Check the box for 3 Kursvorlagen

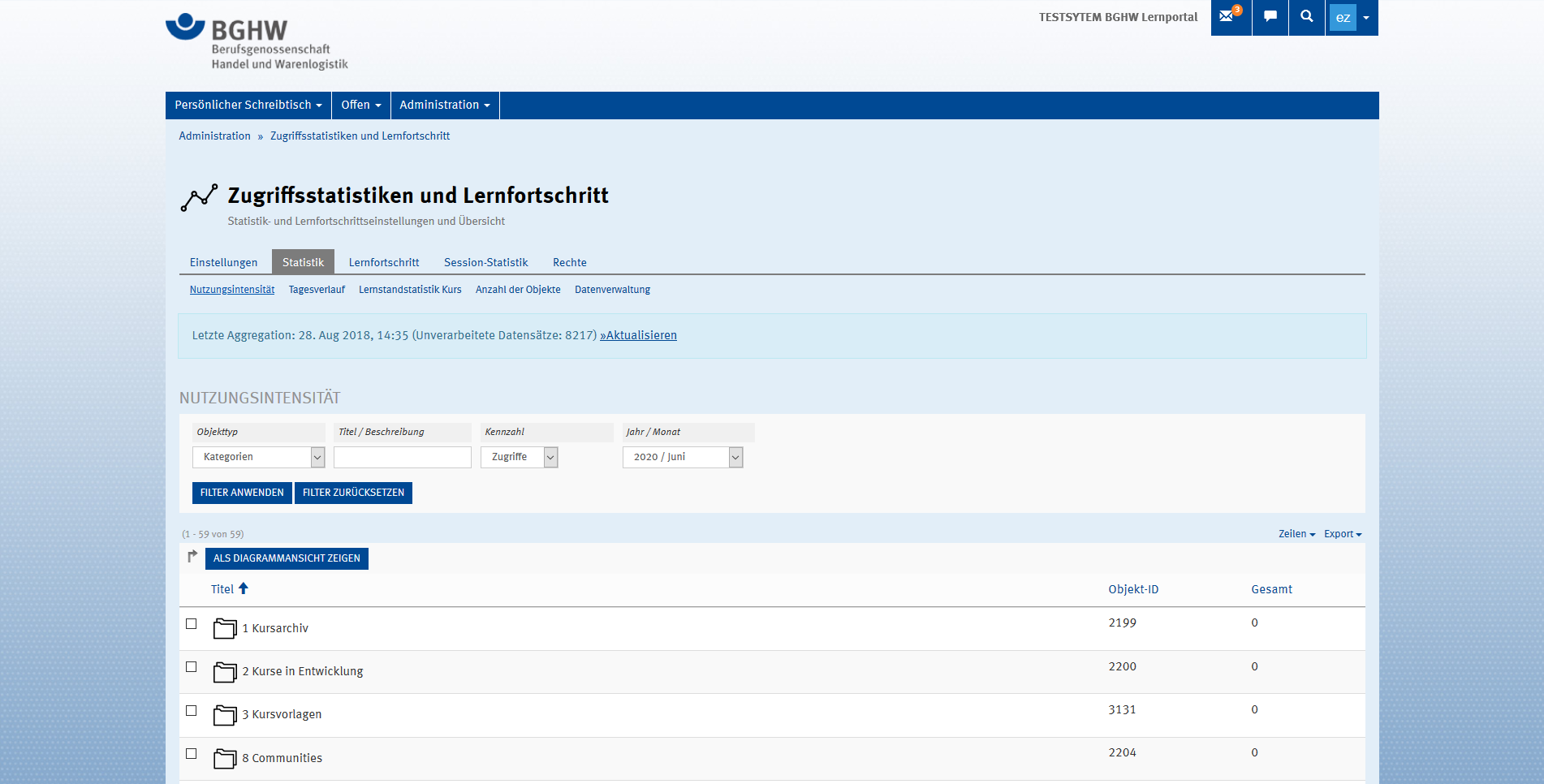coord(192,710)
